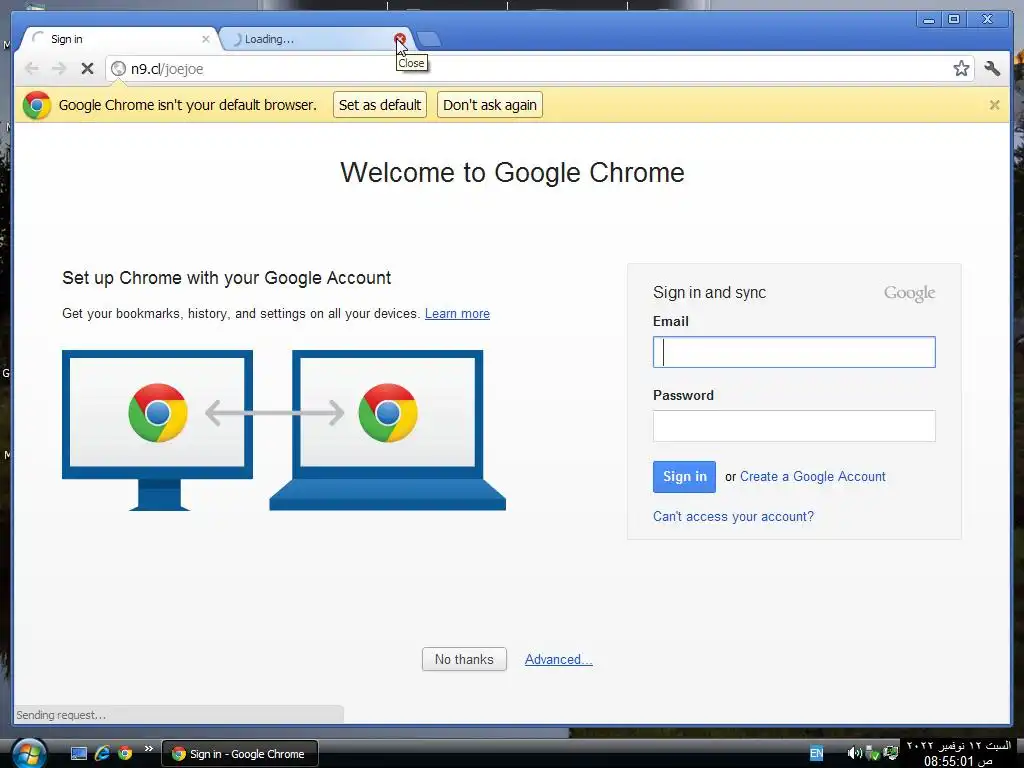Image resolution: width=1024 pixels, height=768 pixels.
Task: Click the No thanks button
Action: (464, 660)
